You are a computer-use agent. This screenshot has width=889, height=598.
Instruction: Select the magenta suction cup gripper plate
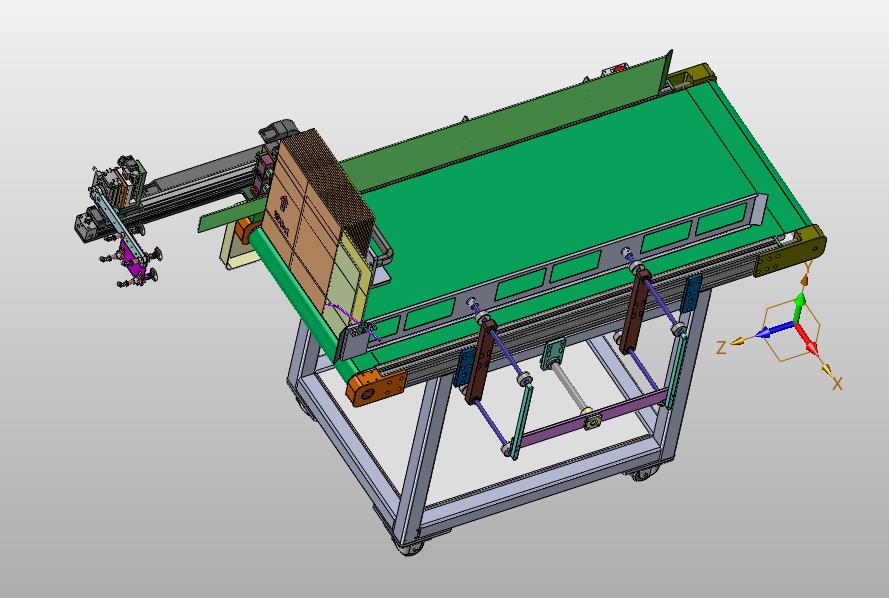[x=132, y=260]
